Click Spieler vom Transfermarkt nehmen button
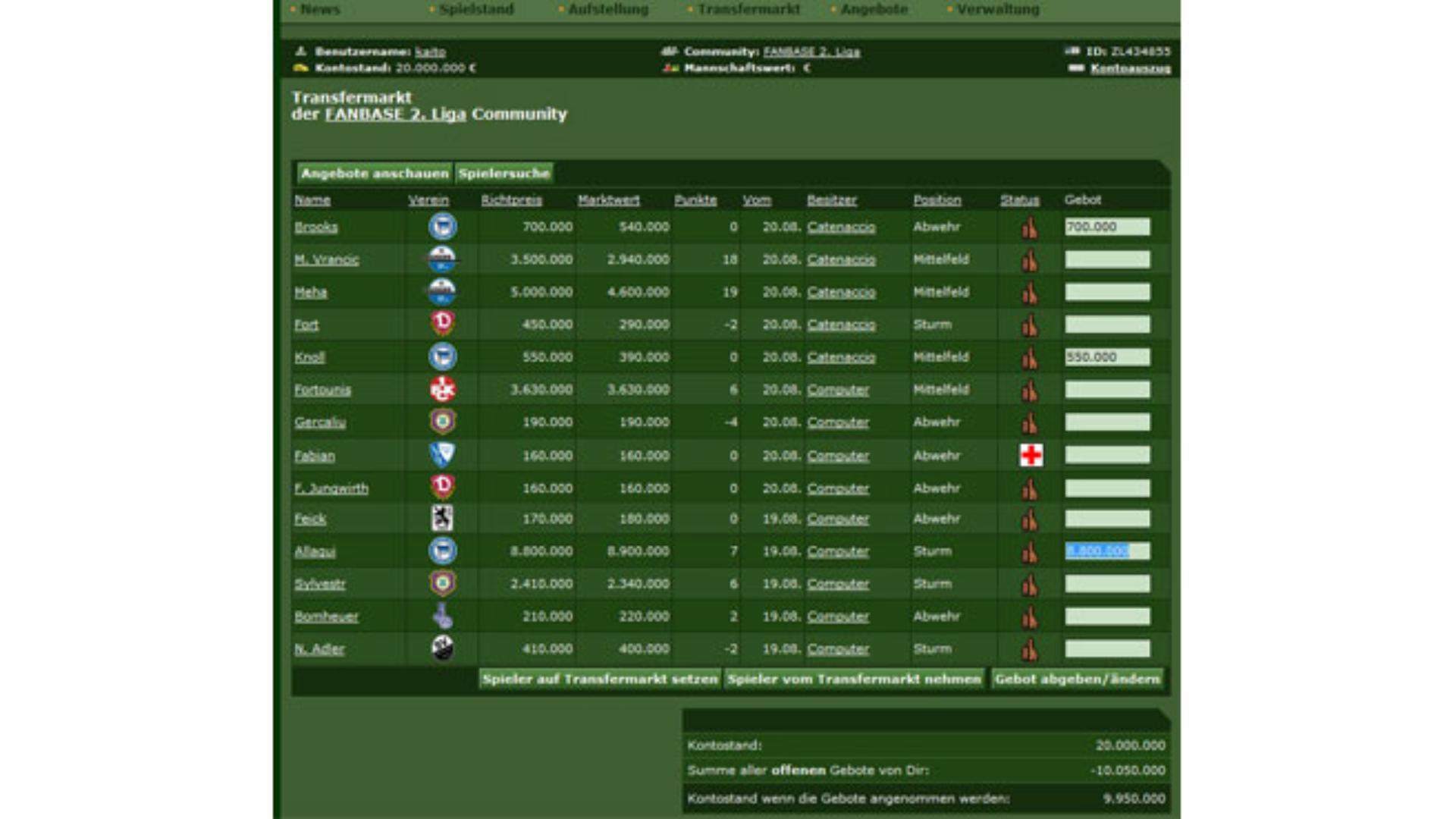Screen dimensions: 1456x819 854,679
